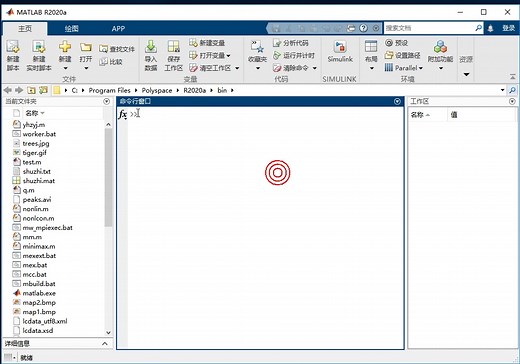Image resolution: width=520 pixels, height=364 pixels.
Task: Select the file matlab.exe
Action: click(x=39, y=293)
